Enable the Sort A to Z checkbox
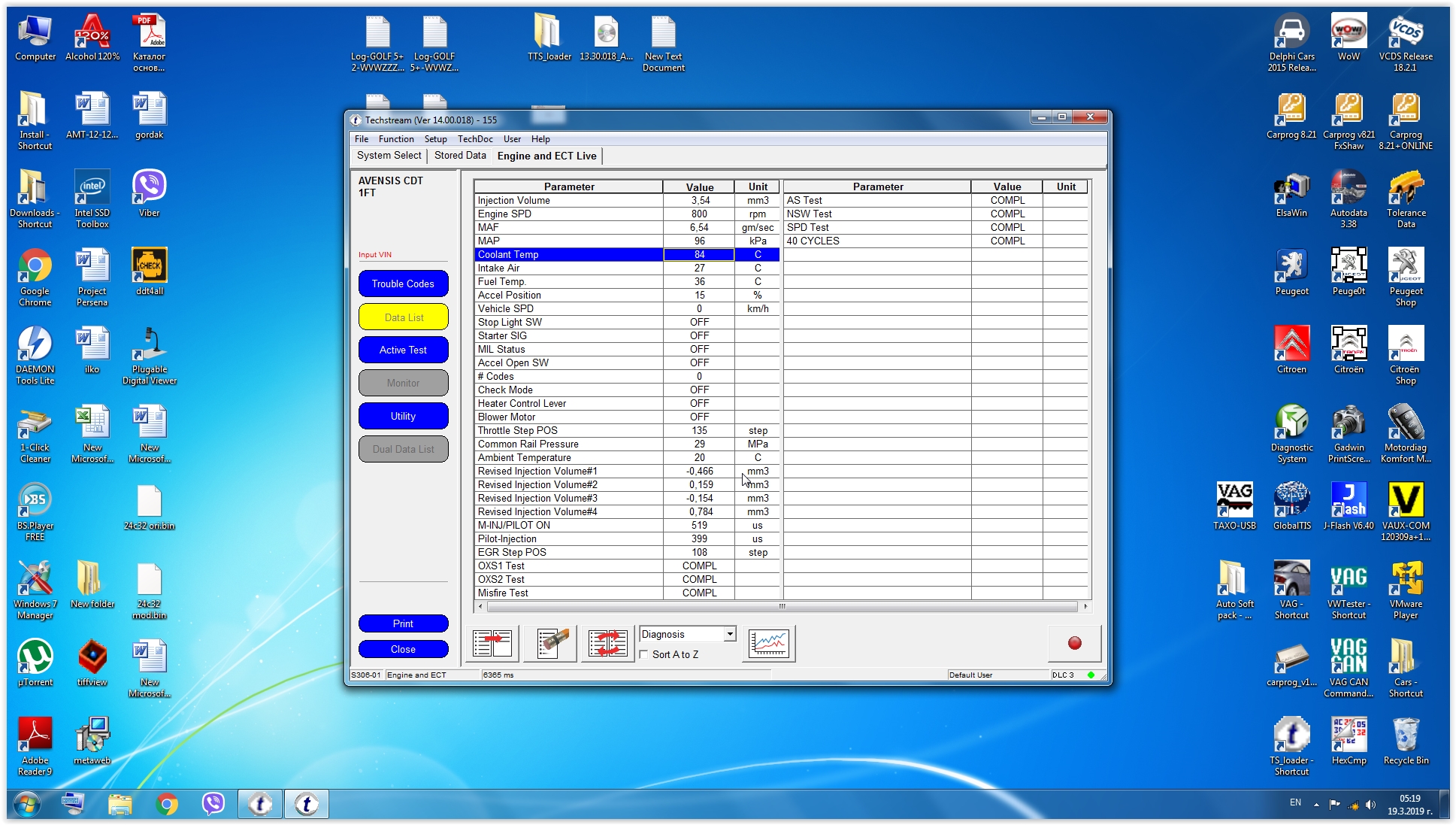The width and height of the screenshot is (1456, 825). (644, 654)
